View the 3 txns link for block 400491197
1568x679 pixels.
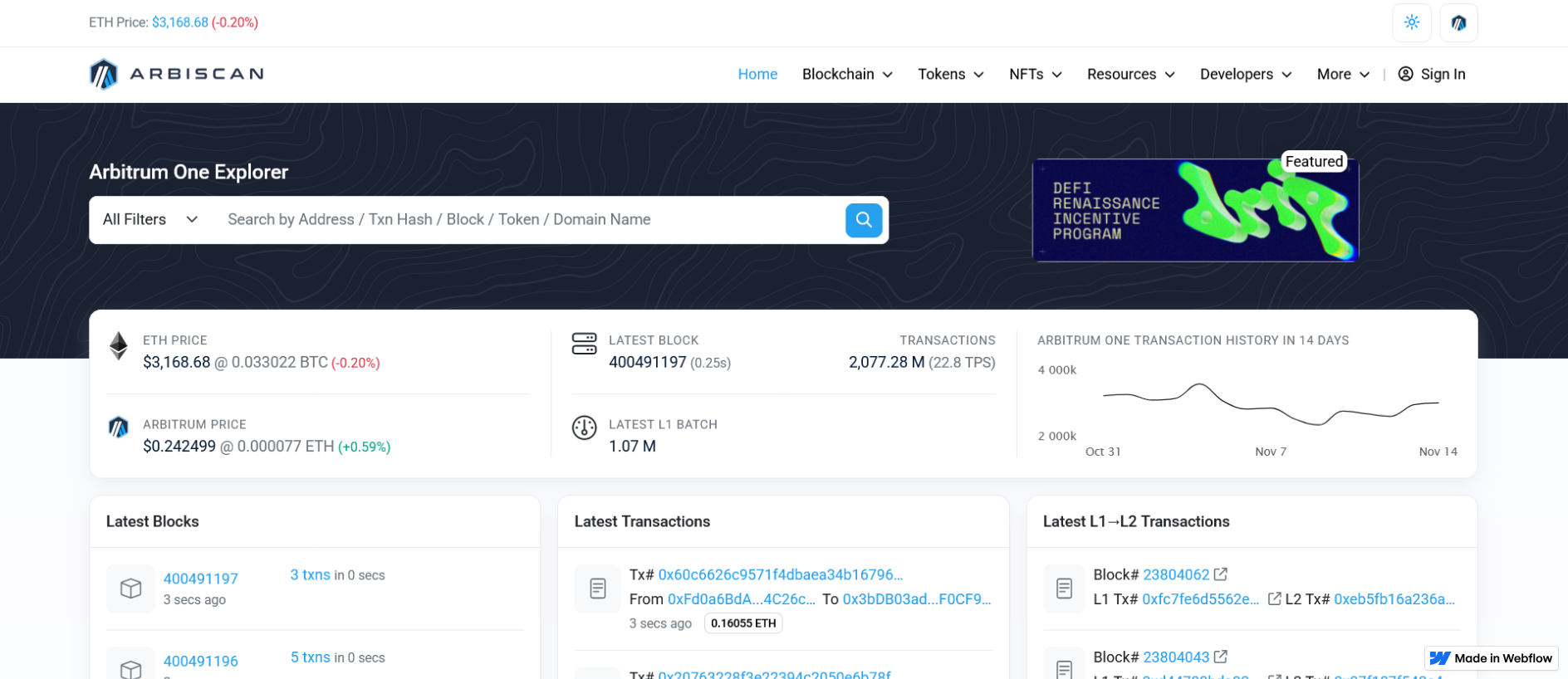click(x=310, y=574)
